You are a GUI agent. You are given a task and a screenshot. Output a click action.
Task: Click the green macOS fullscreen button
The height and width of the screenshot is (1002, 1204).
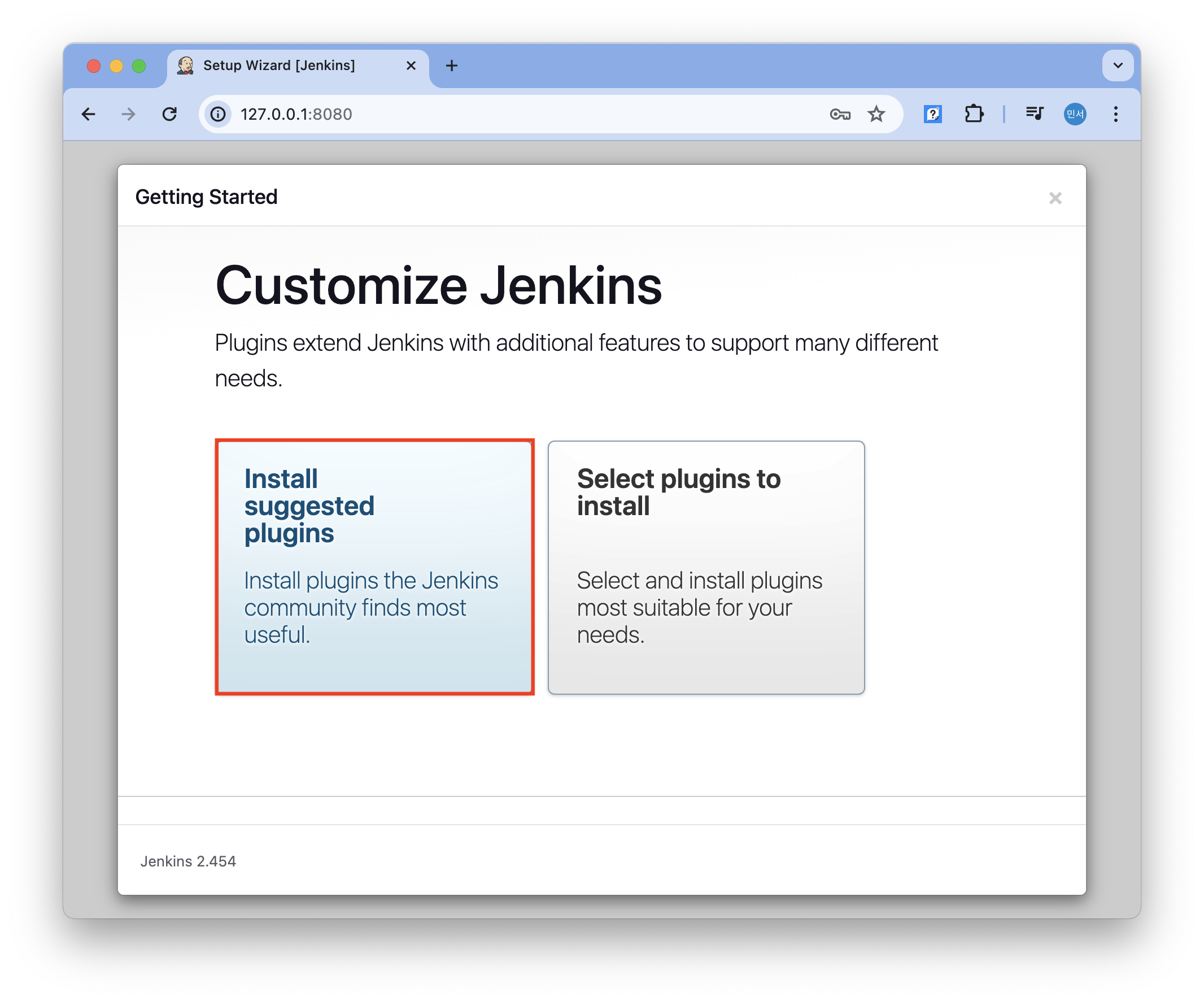tap(139, 66)
